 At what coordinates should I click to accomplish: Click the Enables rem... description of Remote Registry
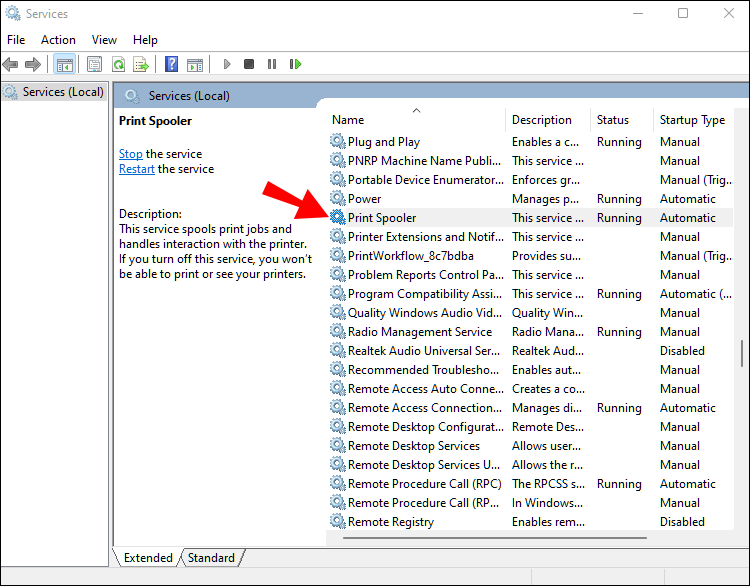[x=548, y=521]
